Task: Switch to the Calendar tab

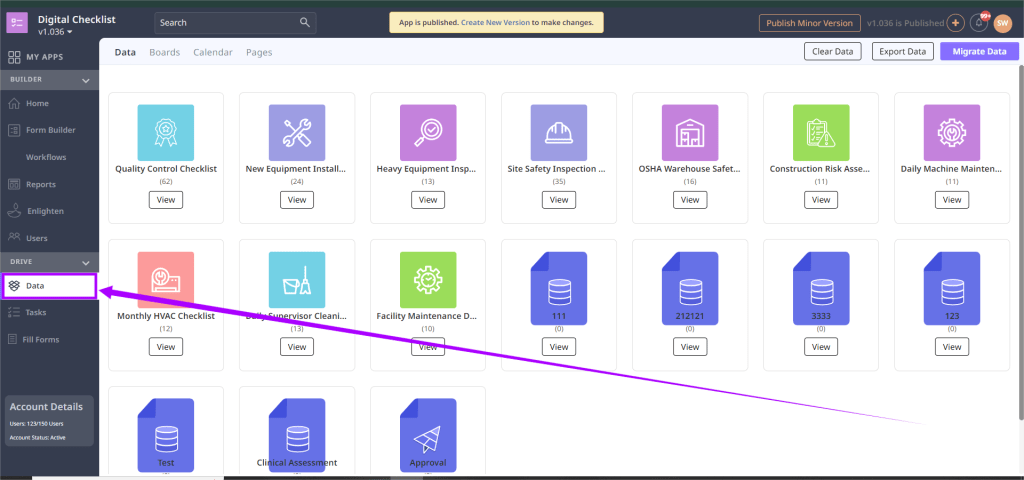Action: (x=213, y=52)
